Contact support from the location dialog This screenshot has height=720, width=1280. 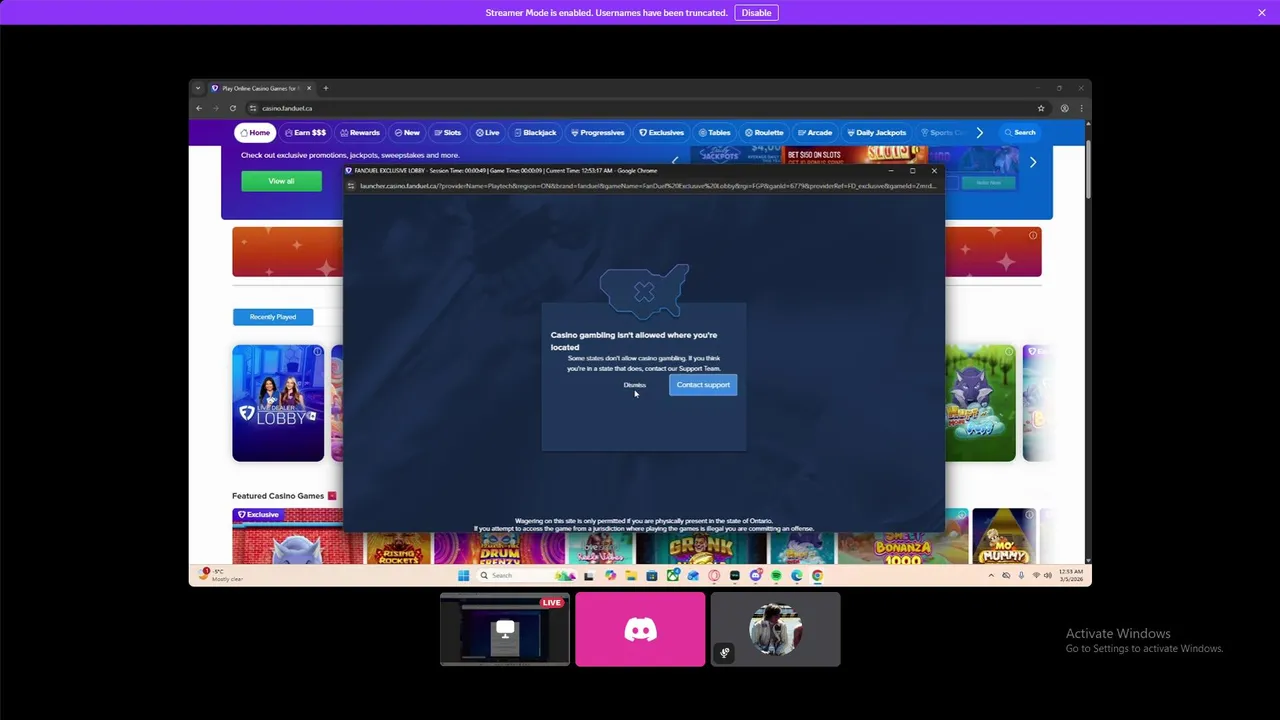click(x=703, y=385)
